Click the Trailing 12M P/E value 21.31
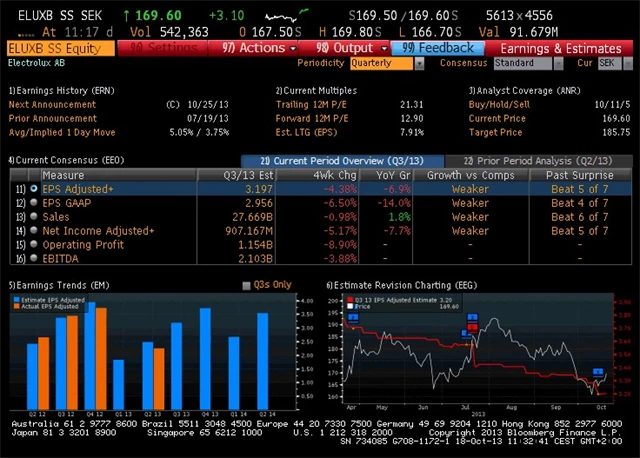This screenshot has height=458, width=640. coord(412,104)
